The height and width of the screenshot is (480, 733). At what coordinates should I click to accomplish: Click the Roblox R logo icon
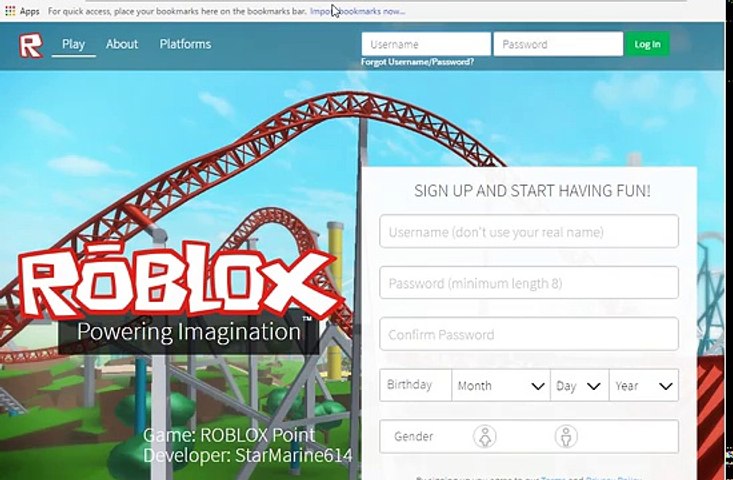click(31, 45)
